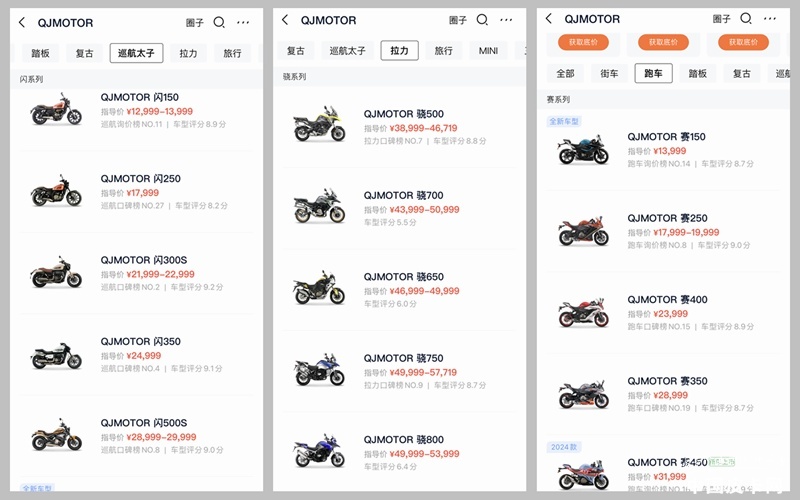
Task: Click the QJMOTOR 赛400 title
Action: [x=667, y=299]
